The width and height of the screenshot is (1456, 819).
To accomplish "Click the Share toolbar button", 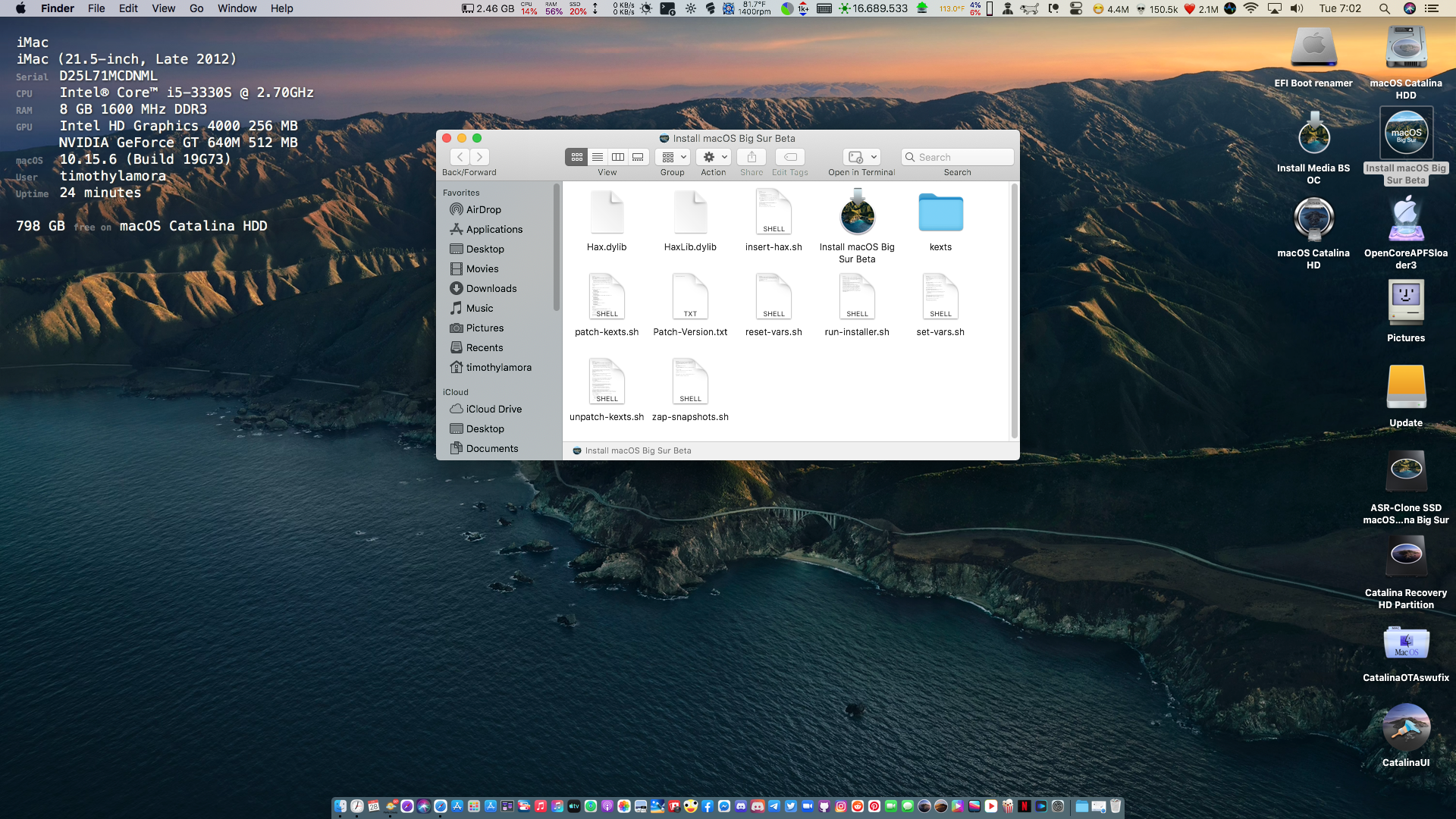I will click(752, 157).
